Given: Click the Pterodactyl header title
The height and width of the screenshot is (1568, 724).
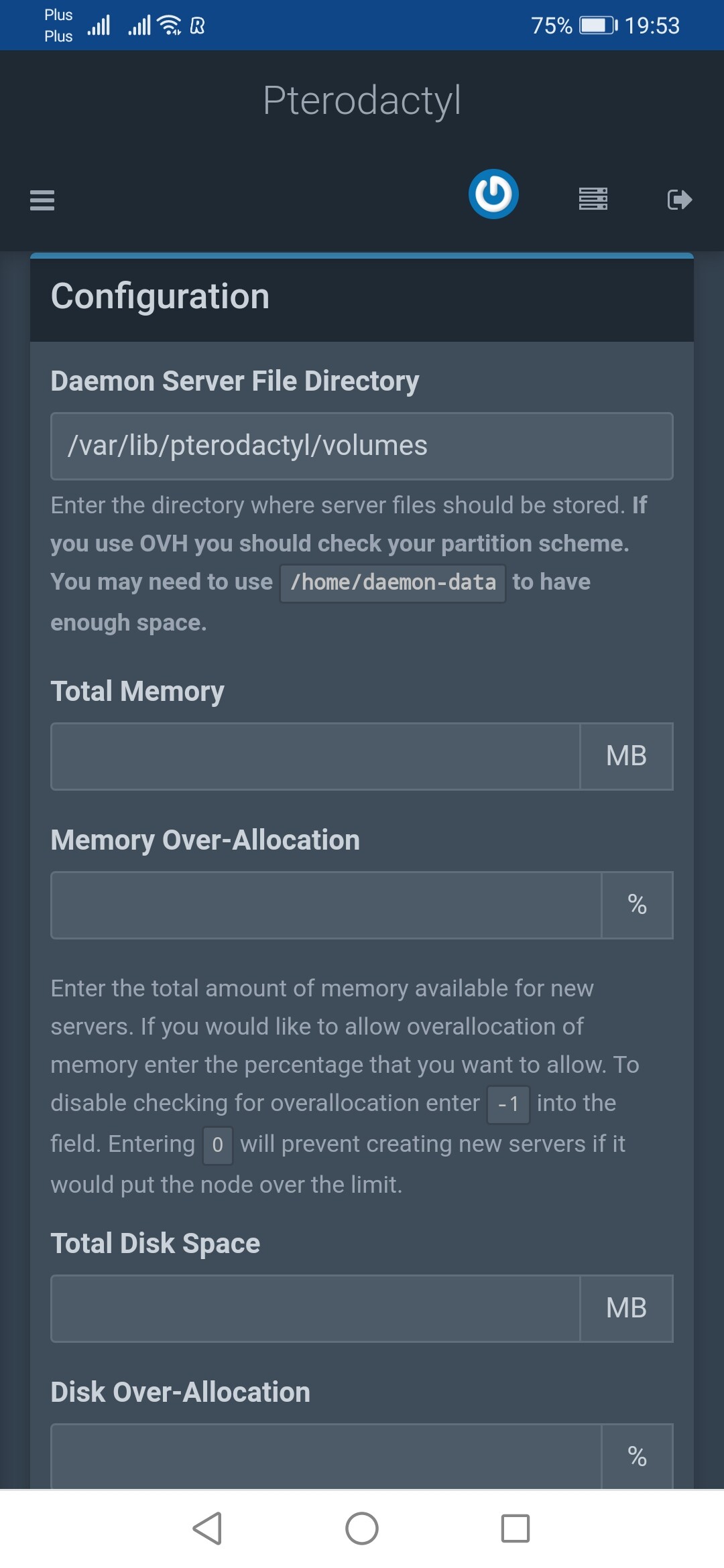Looking at the screenshot, I should [362, 101].
